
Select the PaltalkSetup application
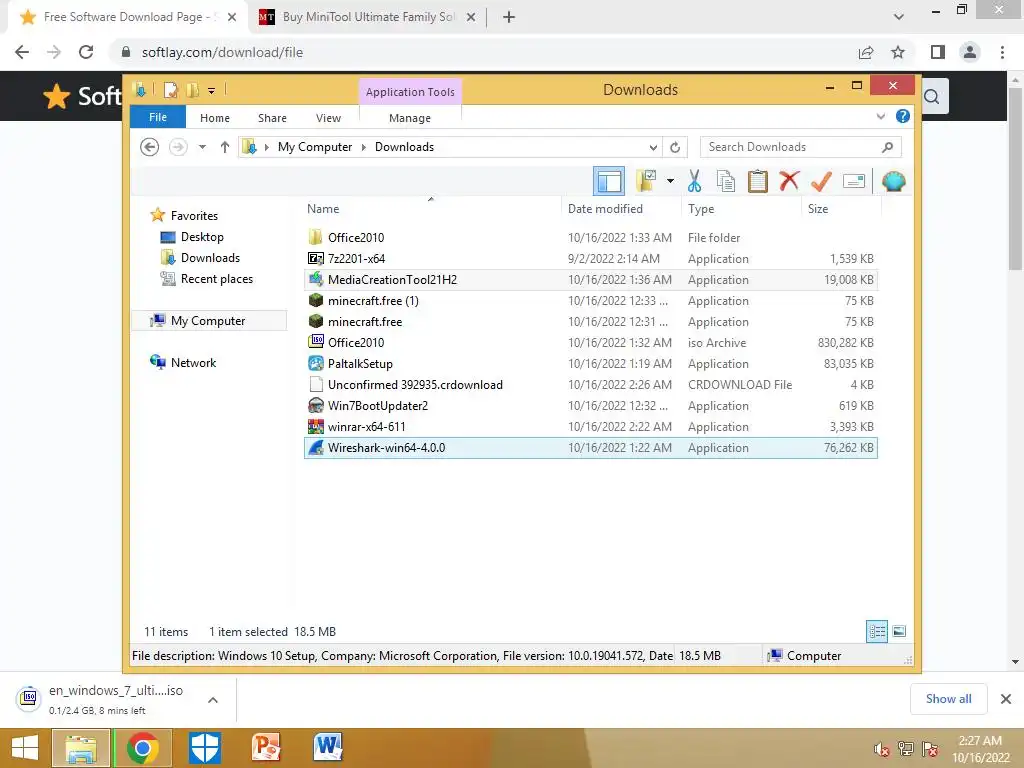[x=590, y=364]
